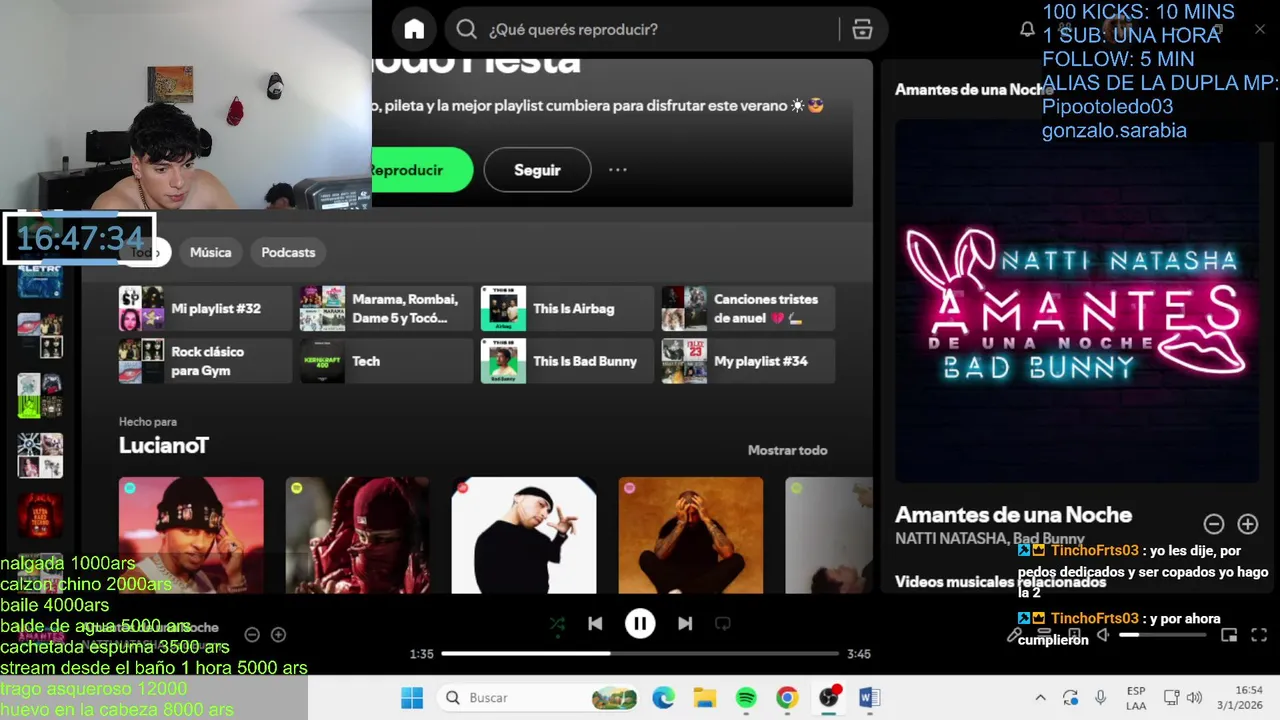Open the first mix card with pink background
This screenshot has width=1280, height=720.
click(x=191, y=535)
